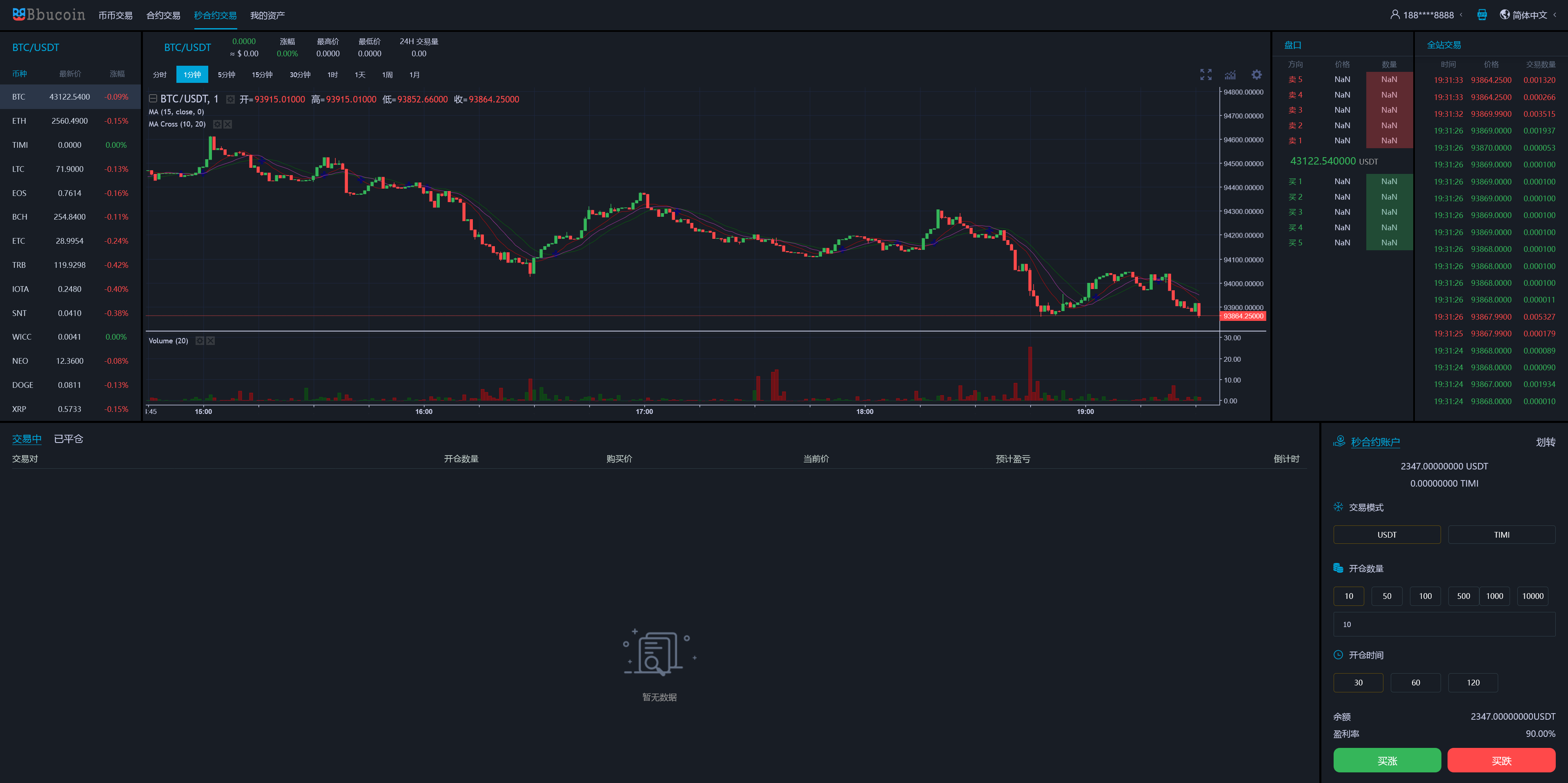1568x783 pixels.
Task: Select TIMI trading mode
Action: [x=1501, y=534]
